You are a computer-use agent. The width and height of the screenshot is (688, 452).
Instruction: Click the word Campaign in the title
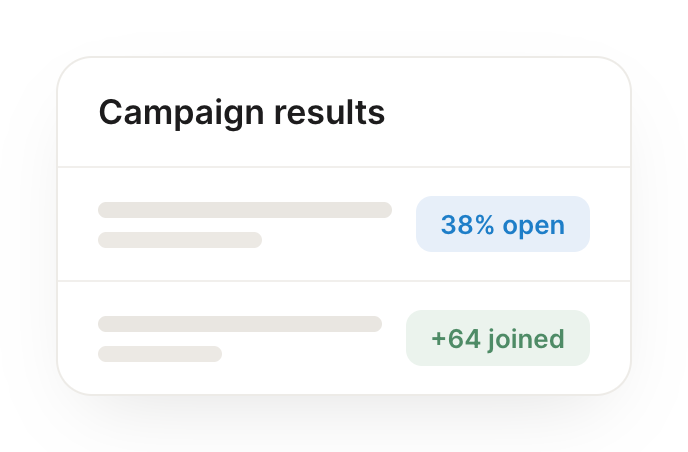pyautogui.click(x=182, y=114)
